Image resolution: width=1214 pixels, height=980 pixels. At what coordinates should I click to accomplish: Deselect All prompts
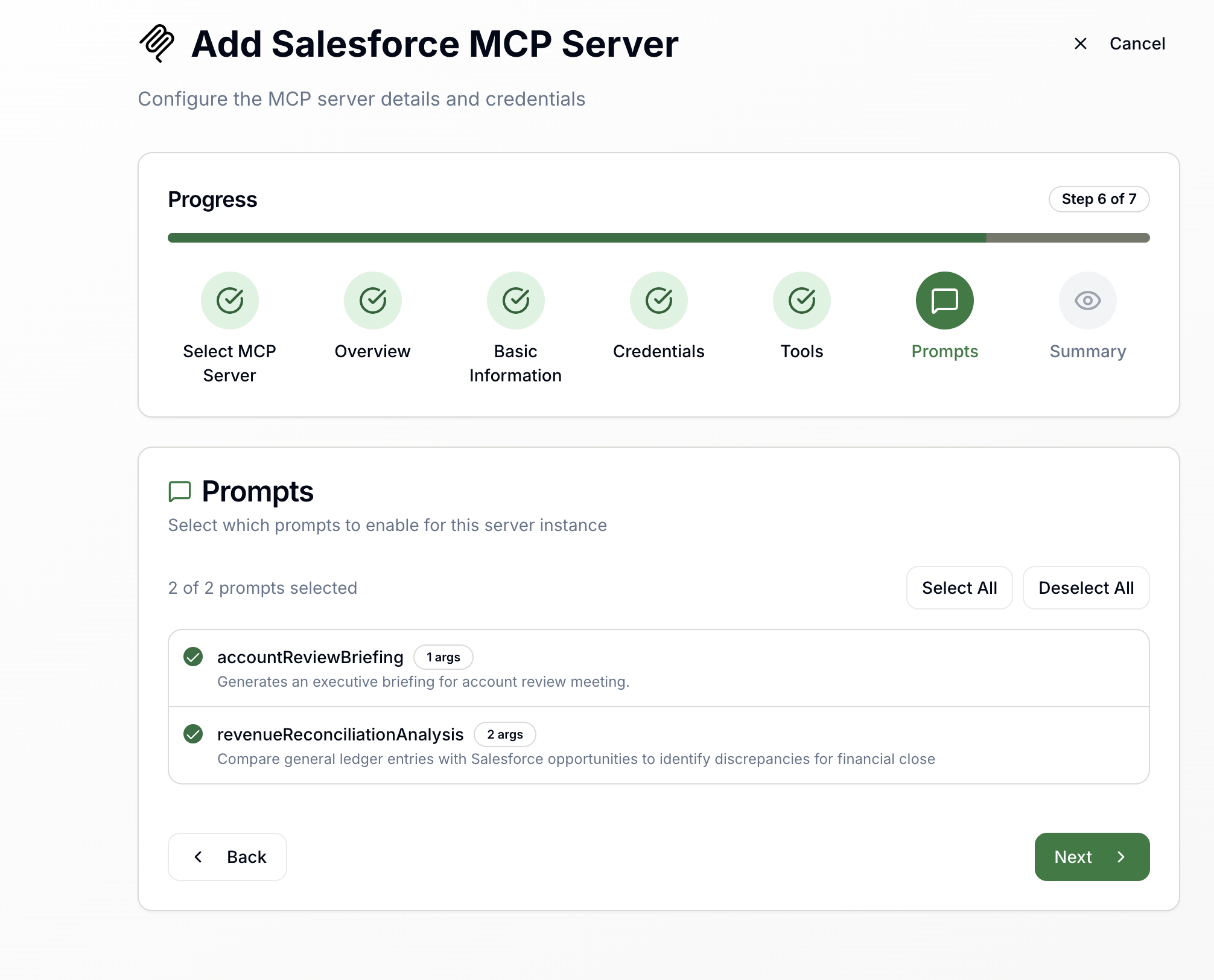(1086, 588)
